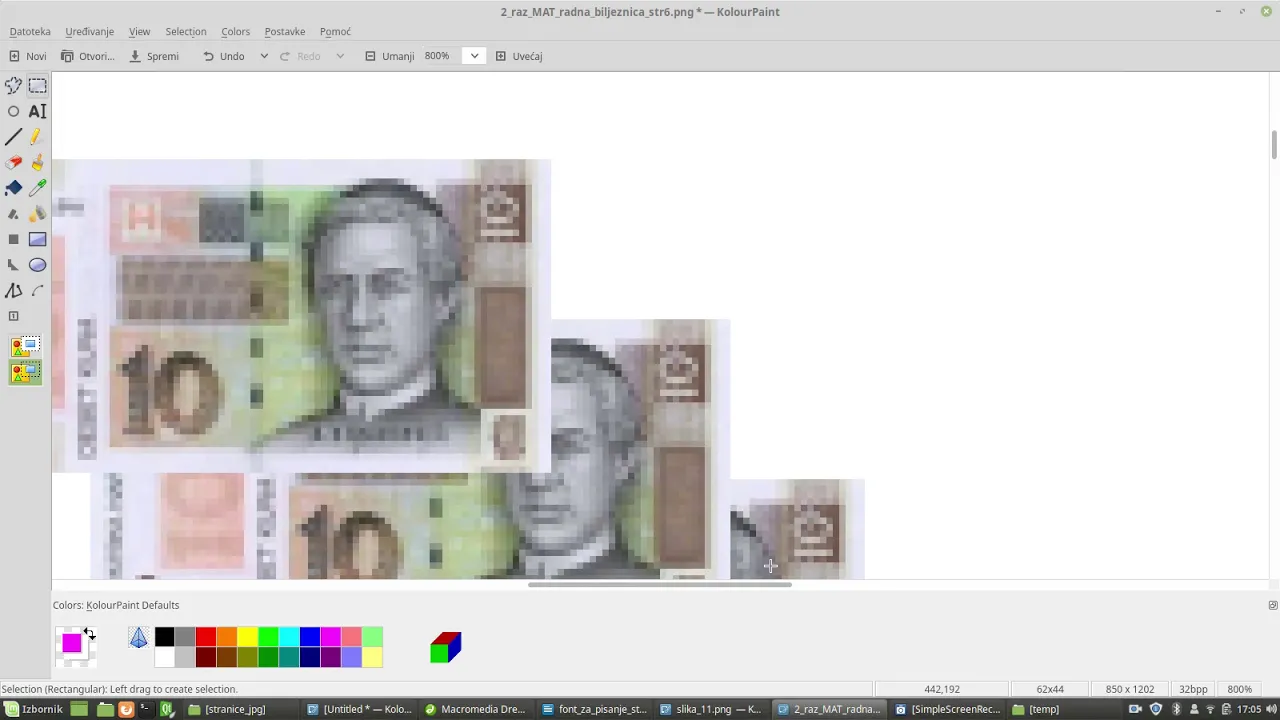Pick the blue color swatch

click(310, 637)
